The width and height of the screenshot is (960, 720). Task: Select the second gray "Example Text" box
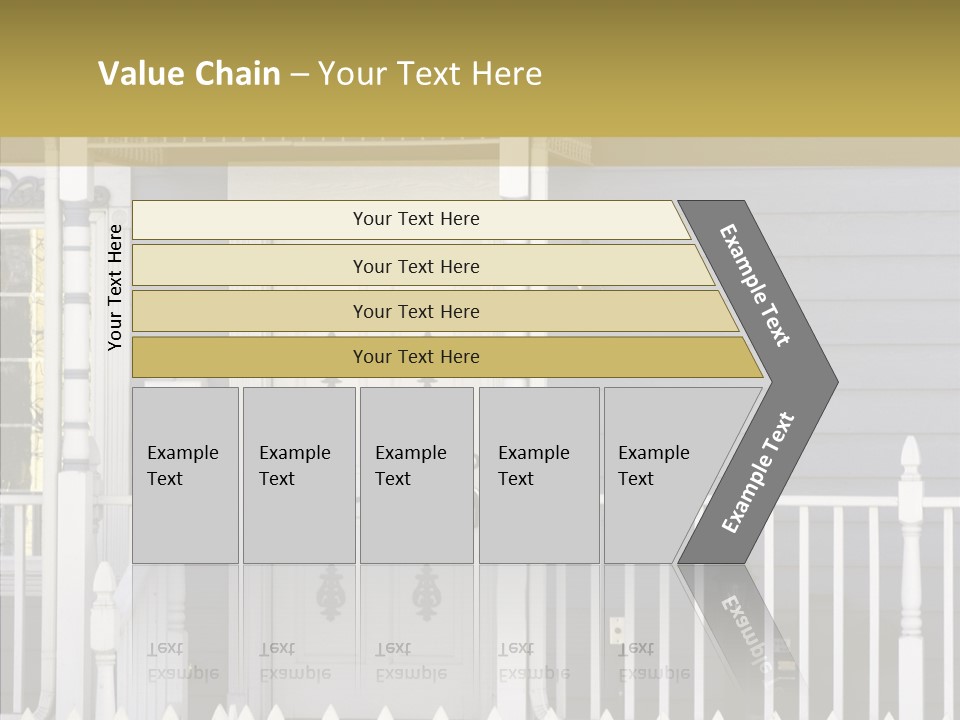[298, 475]
